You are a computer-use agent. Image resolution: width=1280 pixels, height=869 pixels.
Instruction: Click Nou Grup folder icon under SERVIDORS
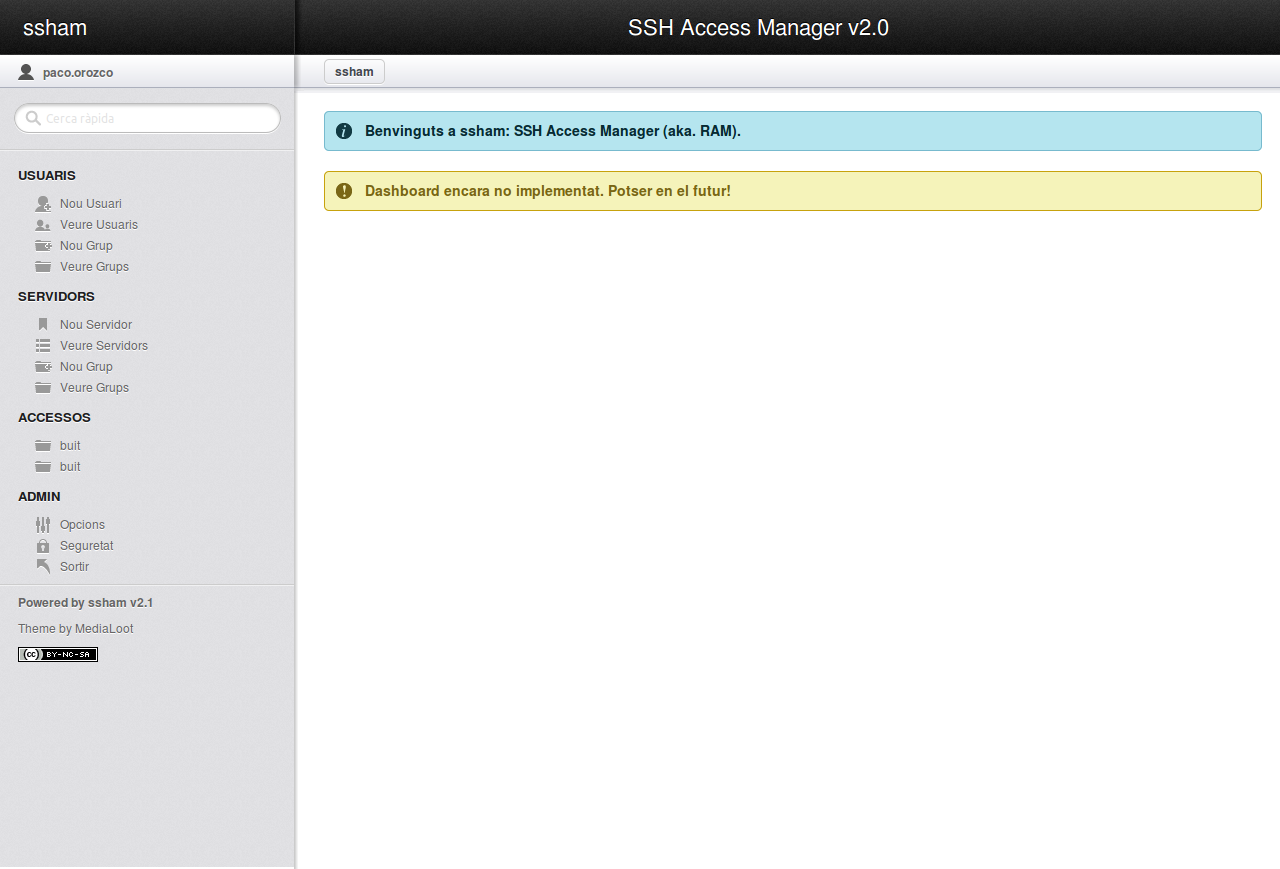click(43, 366)
